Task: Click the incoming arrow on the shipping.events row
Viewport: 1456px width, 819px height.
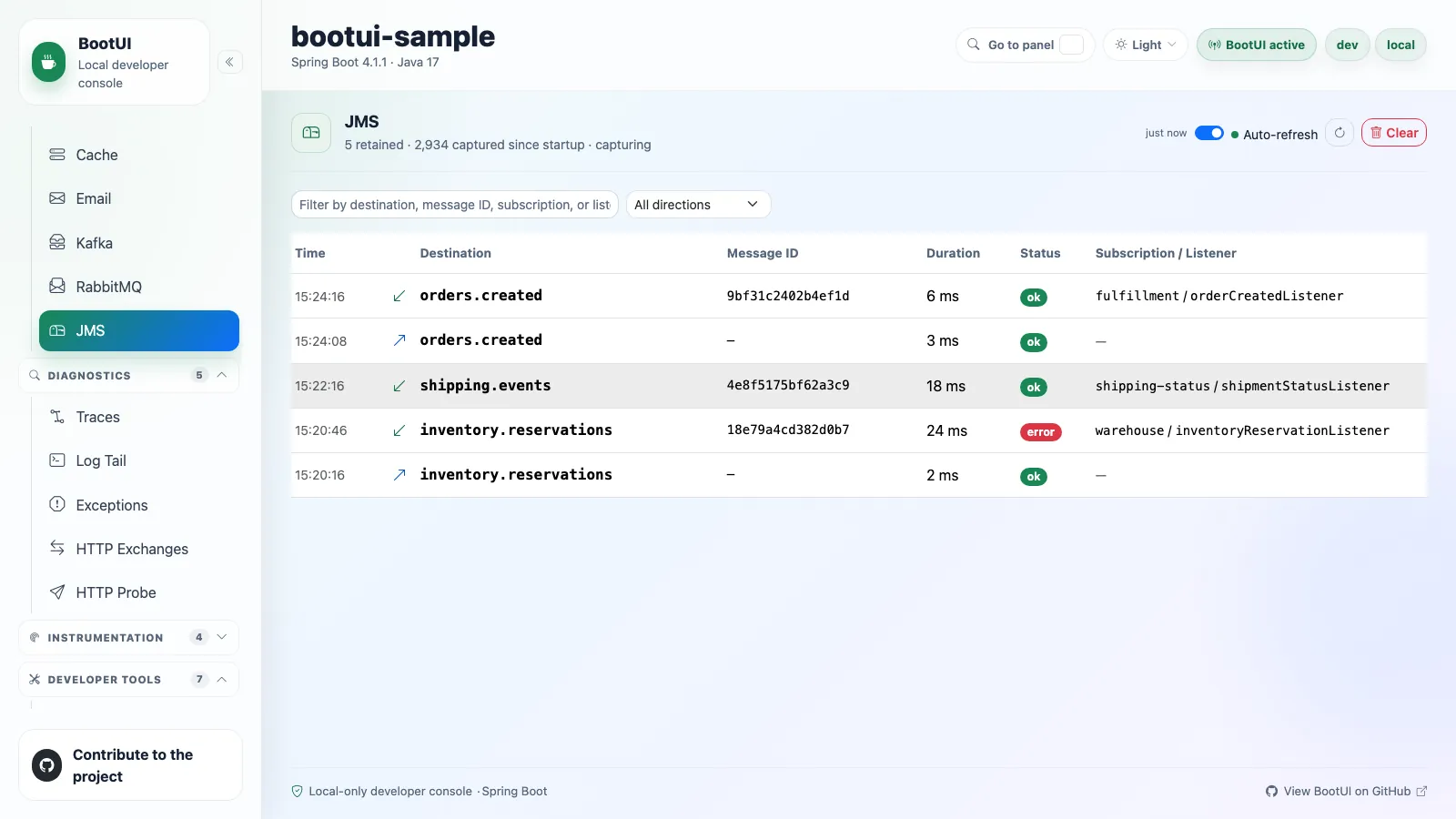Action: pyautogui.click(x=399, y=386)
